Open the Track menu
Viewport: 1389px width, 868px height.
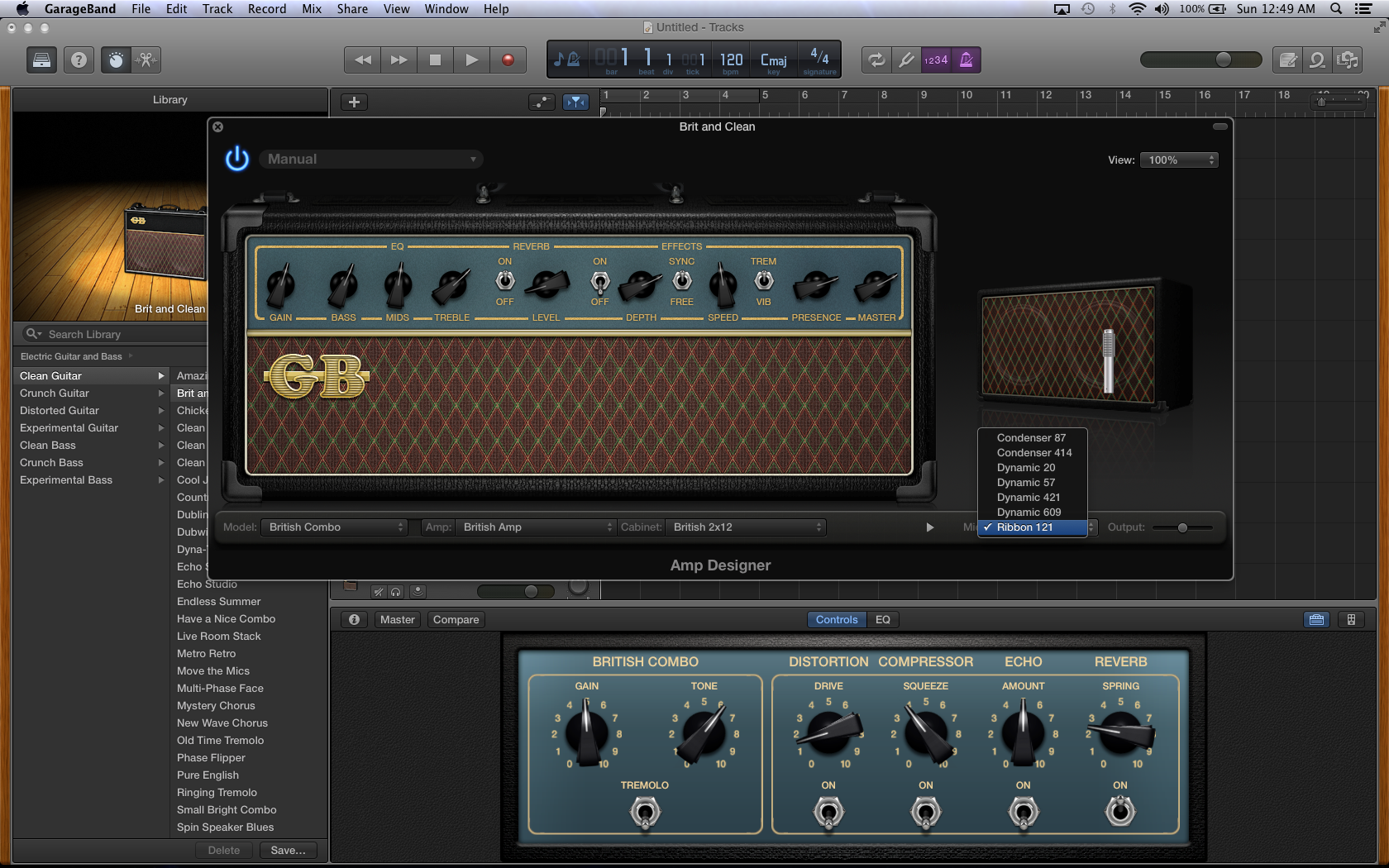[x=217, y=9]
